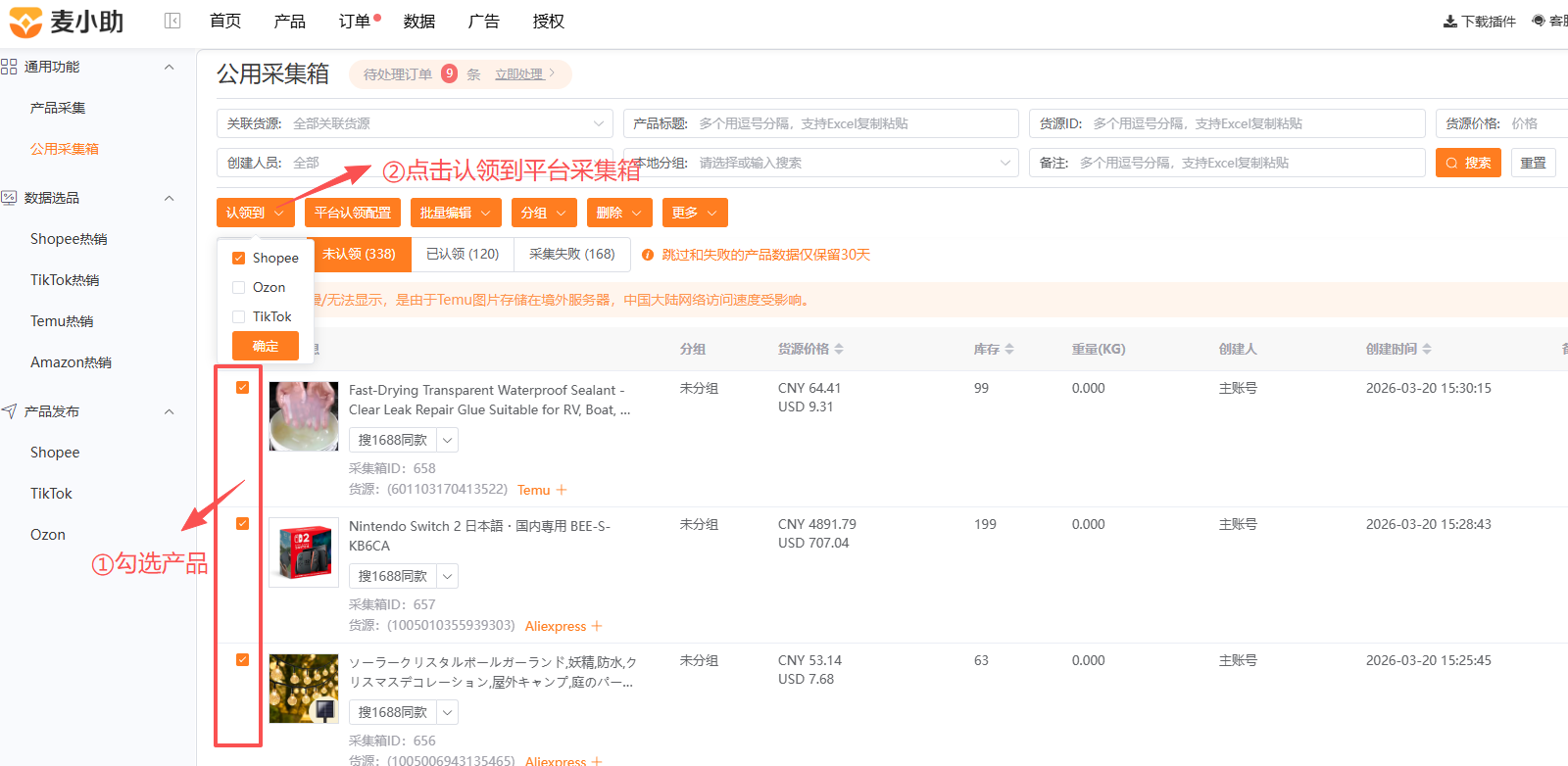The width and height of the screenshot is (1568, 766).
Task: Collapse the 数据选品 sidebar section
Action: (x=169, y=198)
